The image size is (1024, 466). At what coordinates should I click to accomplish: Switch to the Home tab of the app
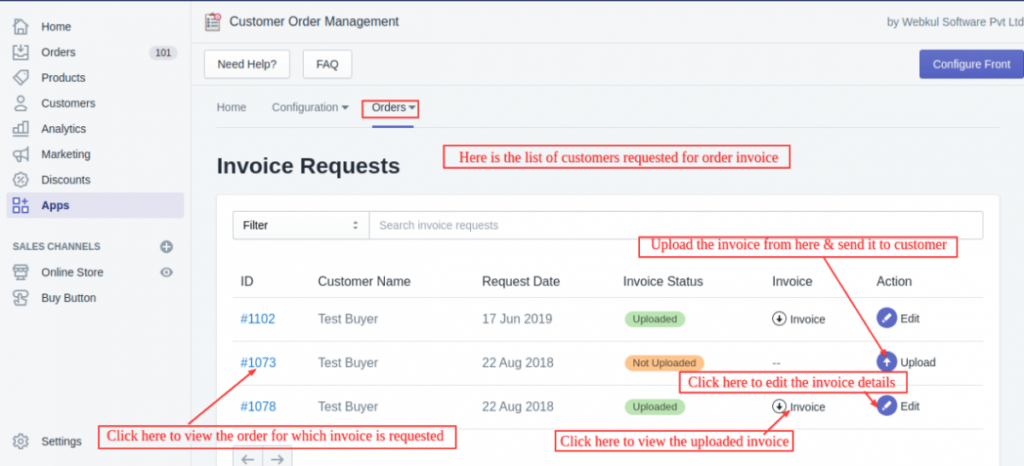(x=231, y=108)
